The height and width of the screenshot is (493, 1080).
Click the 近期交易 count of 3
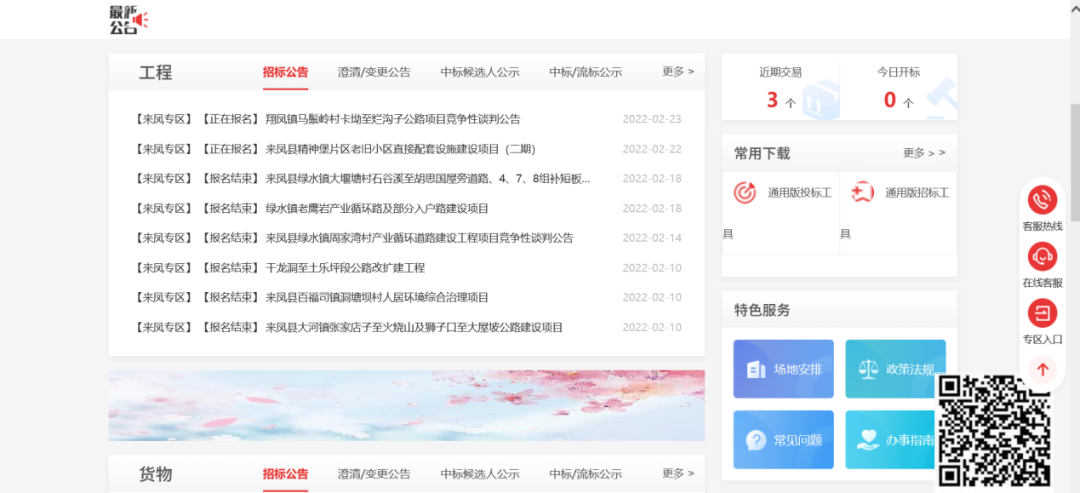(x=772, y=100)
